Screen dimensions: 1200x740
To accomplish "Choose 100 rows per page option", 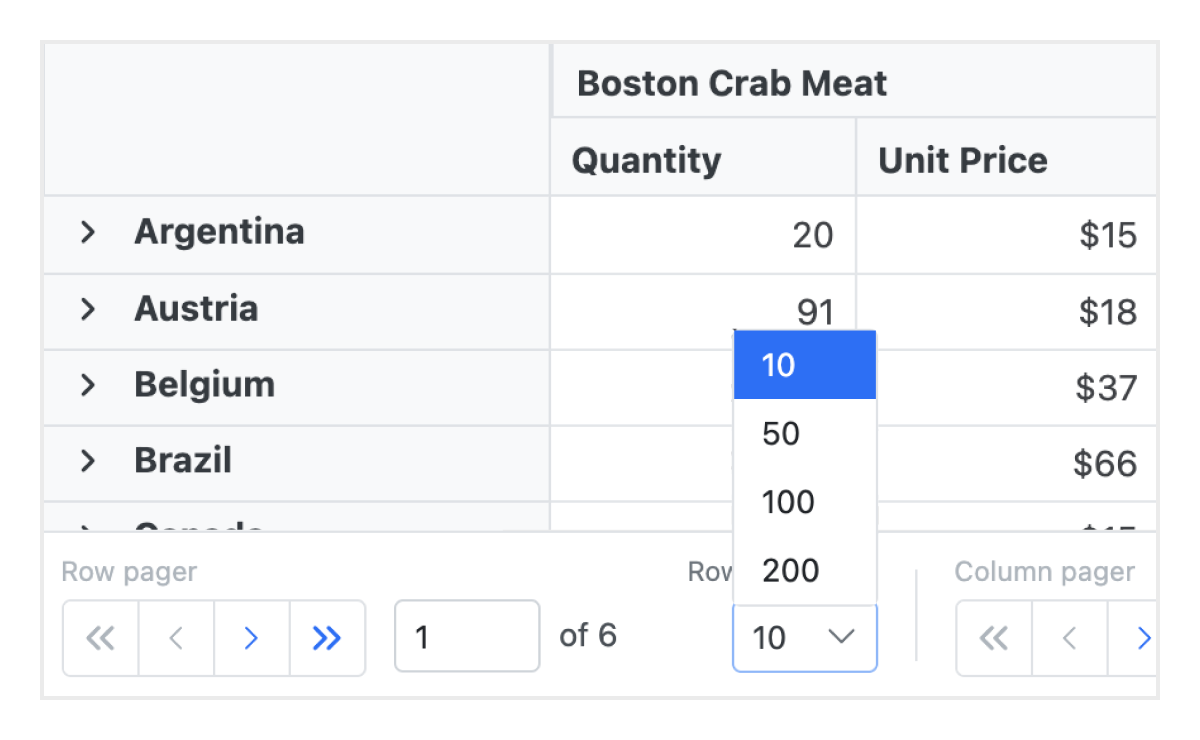I will 804,502.
